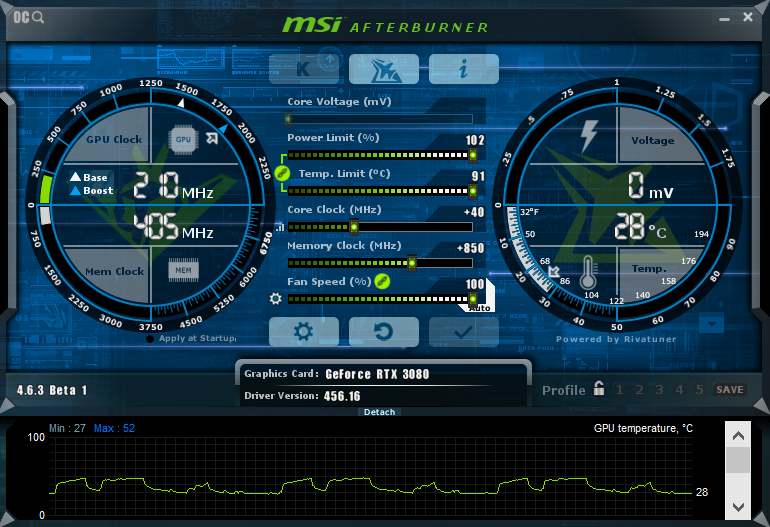Viewport: 770px width, 527px height.
Task: Adjust the Temp. Limit slider handle
Action: click(472, 191)
